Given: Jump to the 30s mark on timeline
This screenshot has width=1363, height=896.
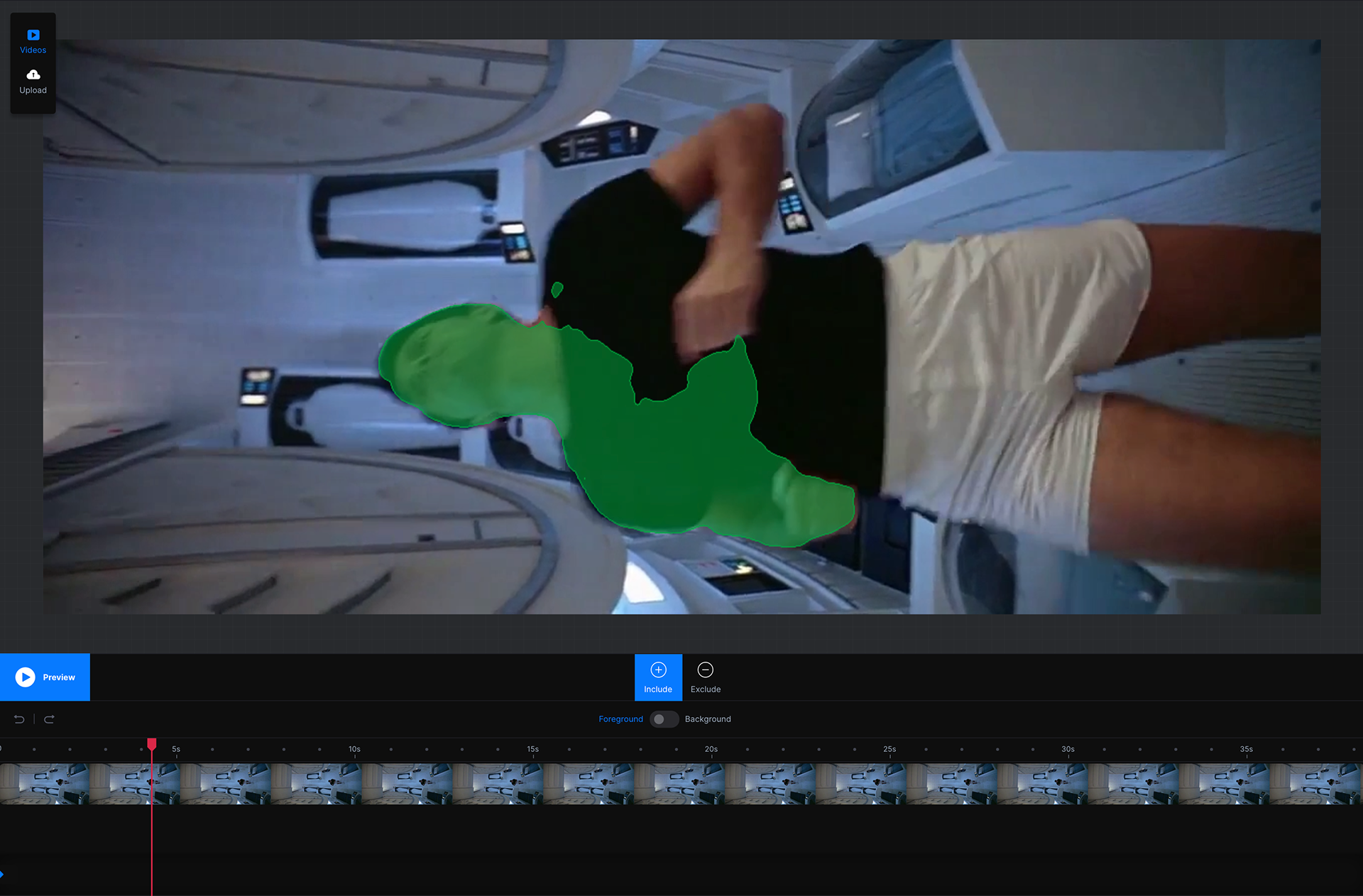Looking at the screenshot, I should pos(1068,749).
